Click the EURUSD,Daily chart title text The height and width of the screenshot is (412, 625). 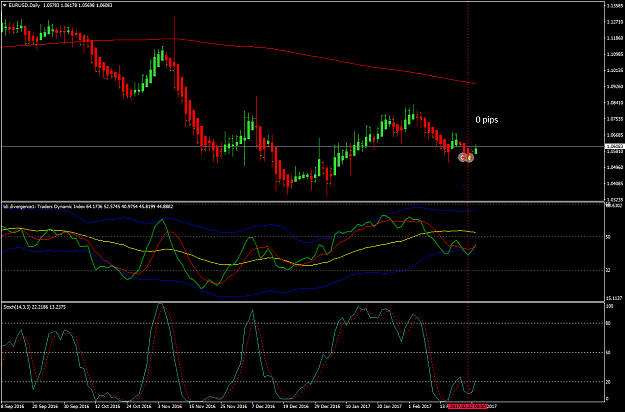pyautogui.click(x=24, y=5)
